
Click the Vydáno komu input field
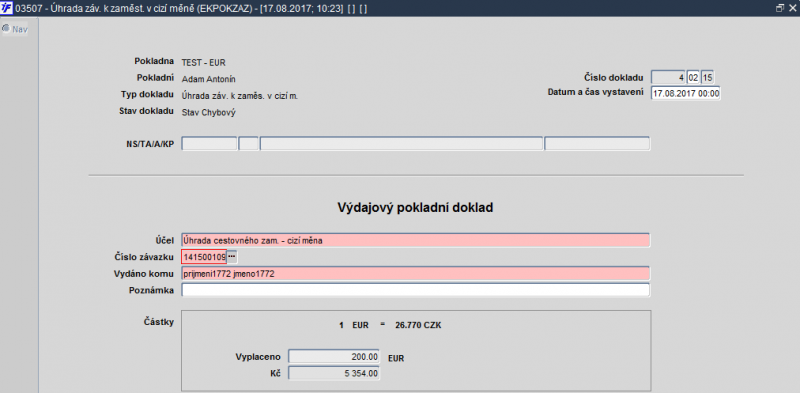415,274
